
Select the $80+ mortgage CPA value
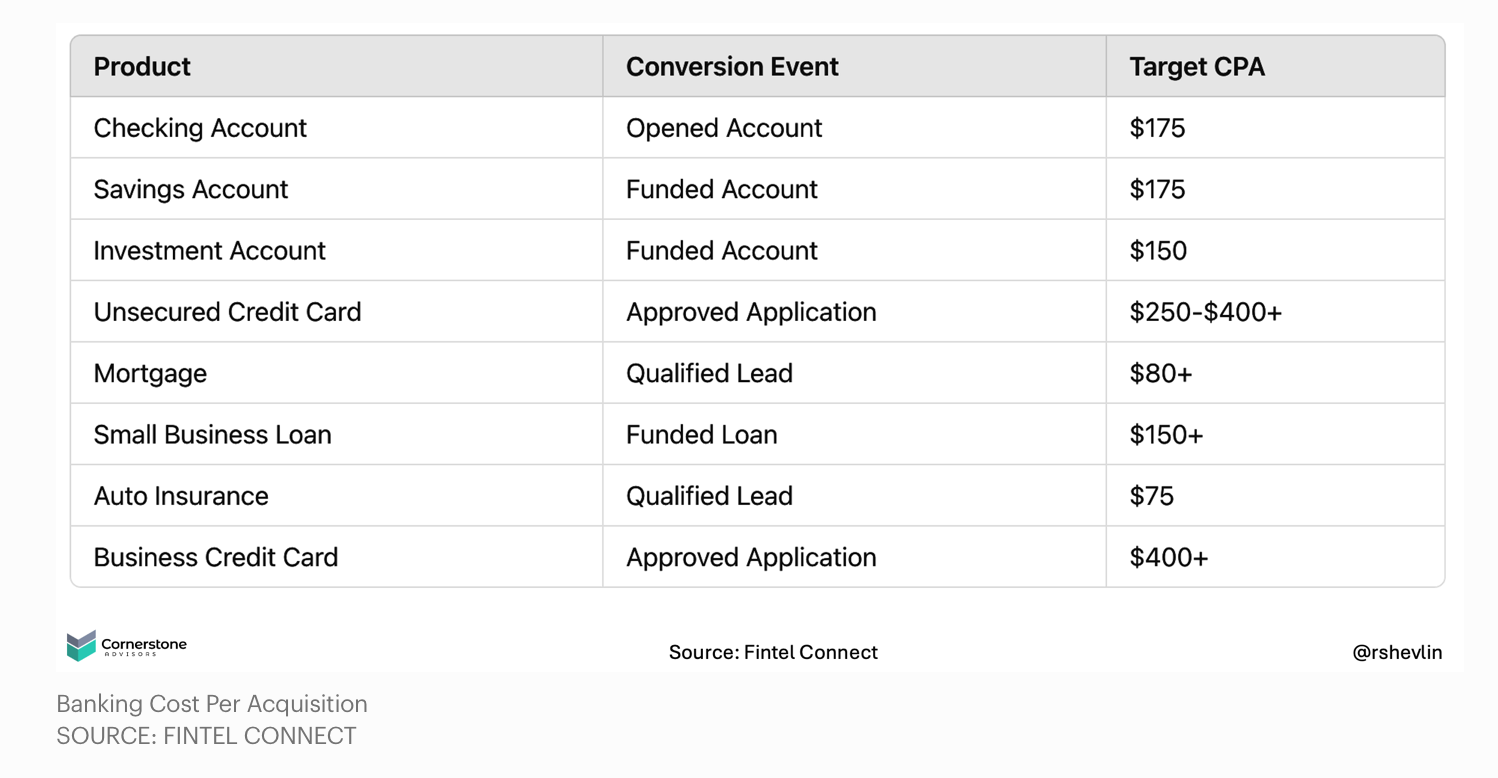click(x=1161, y=373)
